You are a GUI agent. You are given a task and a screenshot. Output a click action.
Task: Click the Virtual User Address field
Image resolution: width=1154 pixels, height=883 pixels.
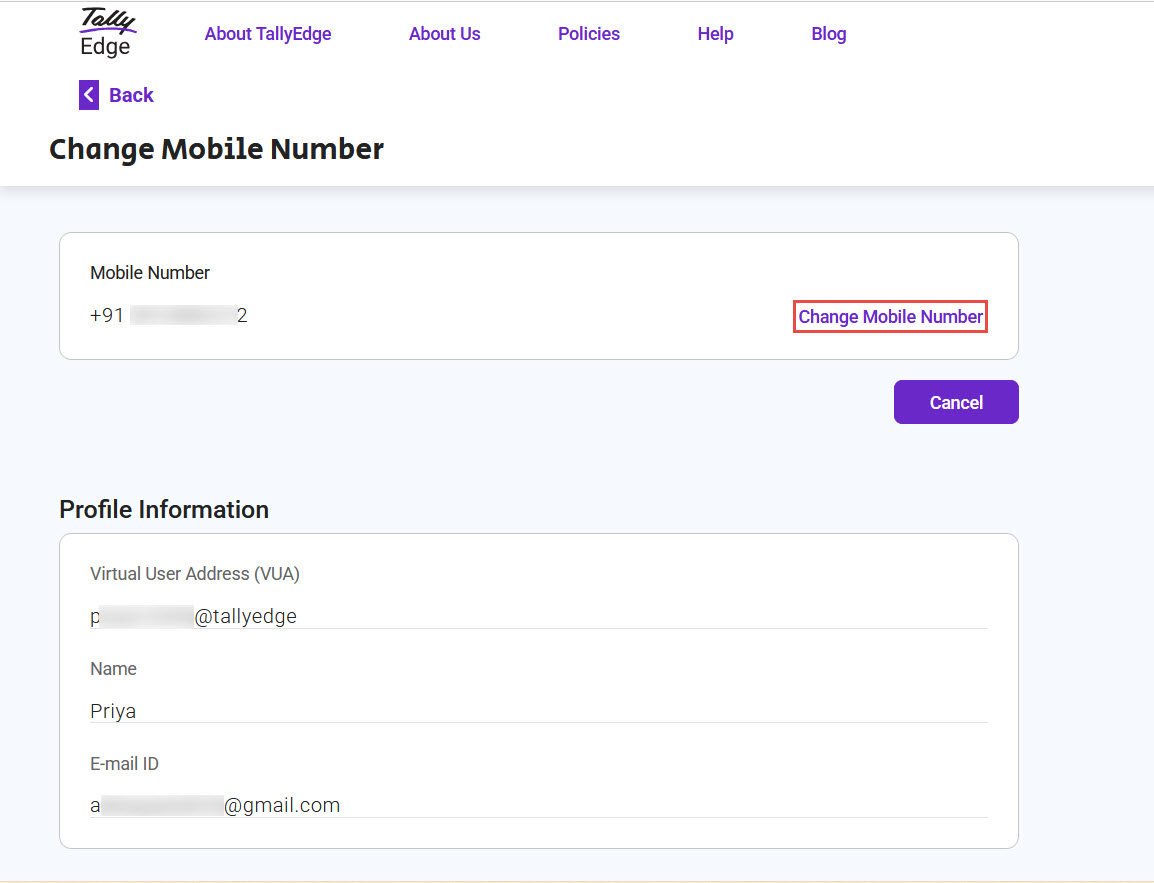[538, 616]
